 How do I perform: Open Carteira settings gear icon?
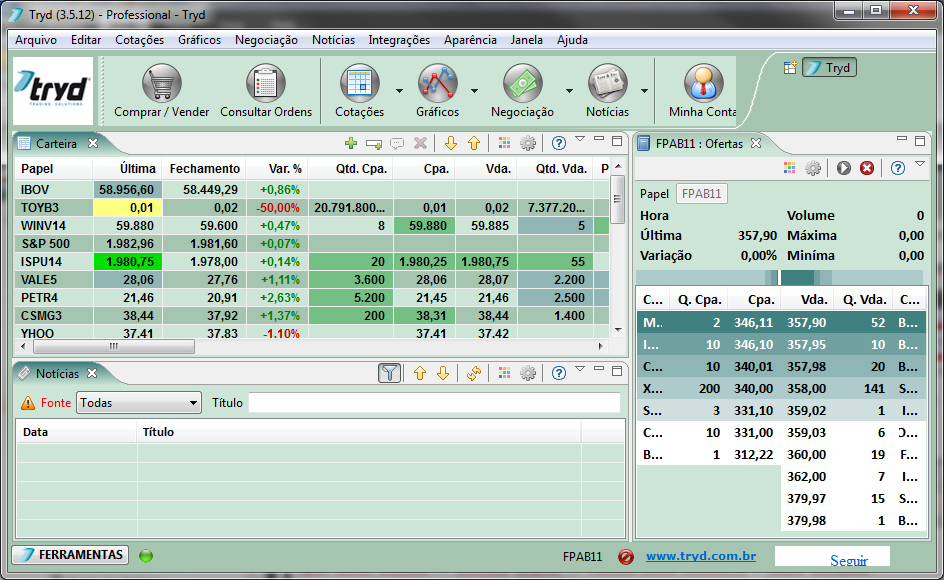click(x=528, y=143)
